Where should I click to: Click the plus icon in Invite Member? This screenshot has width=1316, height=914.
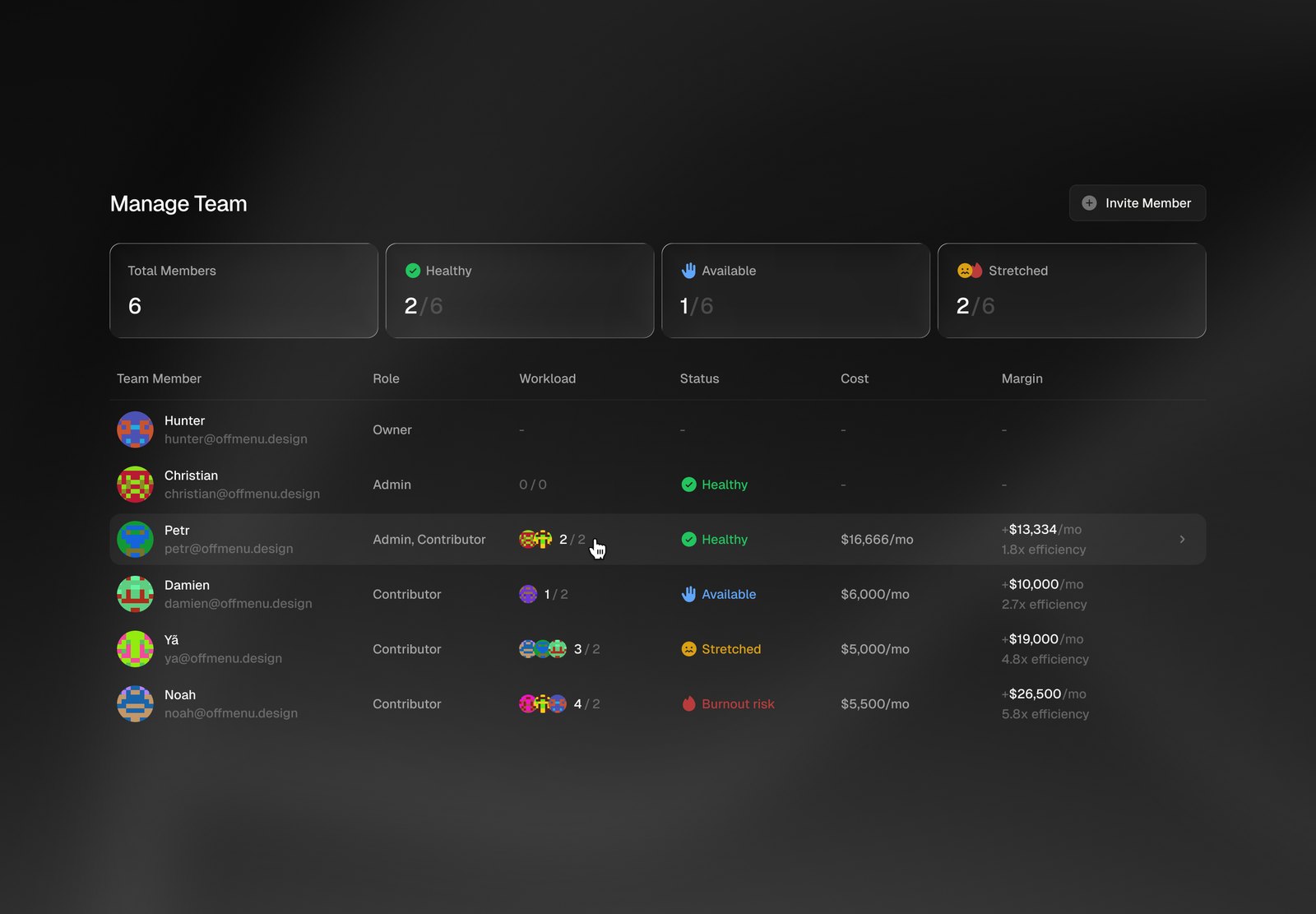(1089, 203)
